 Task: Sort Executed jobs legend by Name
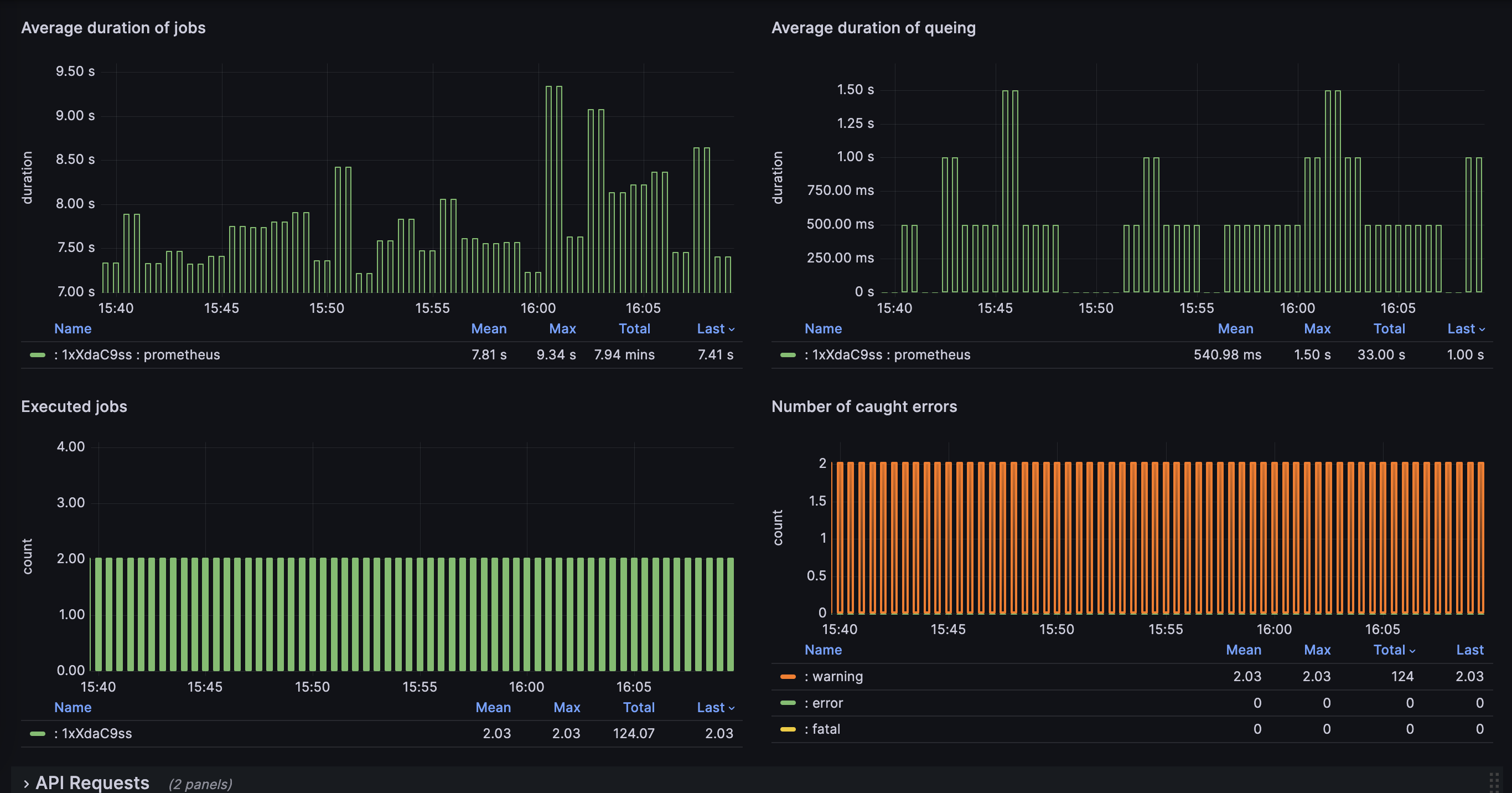(73, 707)
